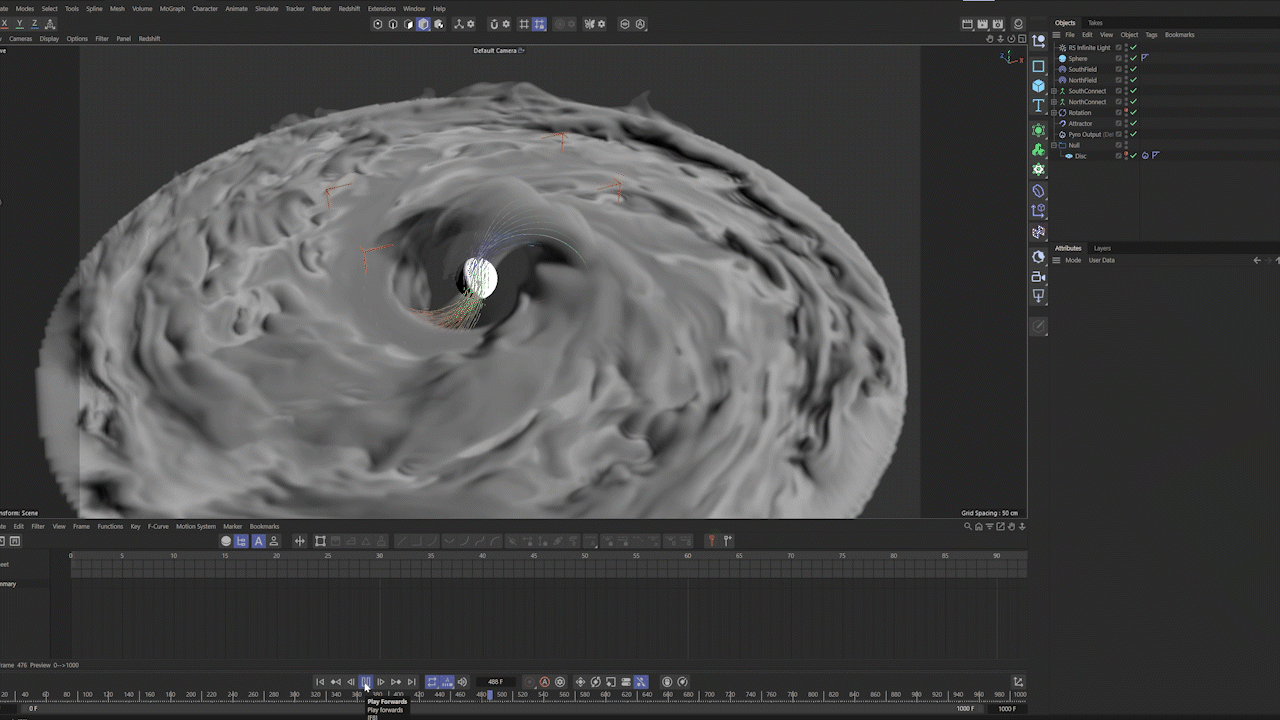Open the rectangle spline tool icon
This screenshot has width=1280, height=720.
pos(1038,67)
